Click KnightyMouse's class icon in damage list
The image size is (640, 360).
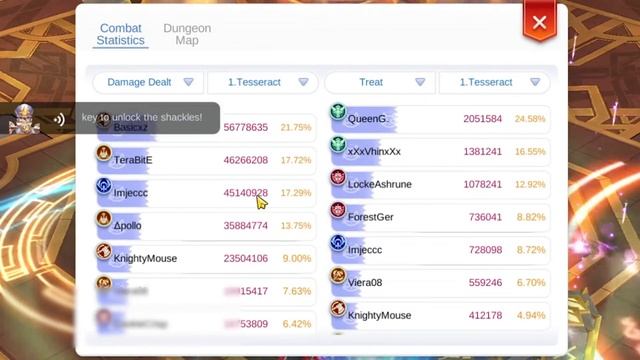click(x=104, y=251)
